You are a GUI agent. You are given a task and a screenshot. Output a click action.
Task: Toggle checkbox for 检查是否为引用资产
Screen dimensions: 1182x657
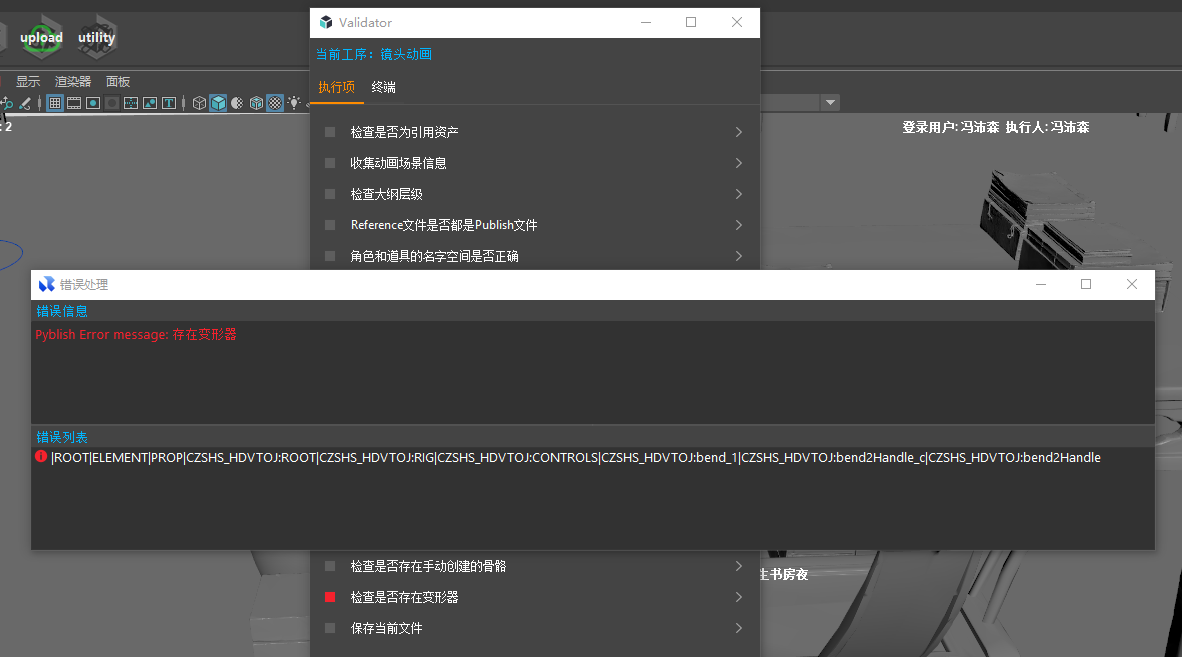point(330,132)
